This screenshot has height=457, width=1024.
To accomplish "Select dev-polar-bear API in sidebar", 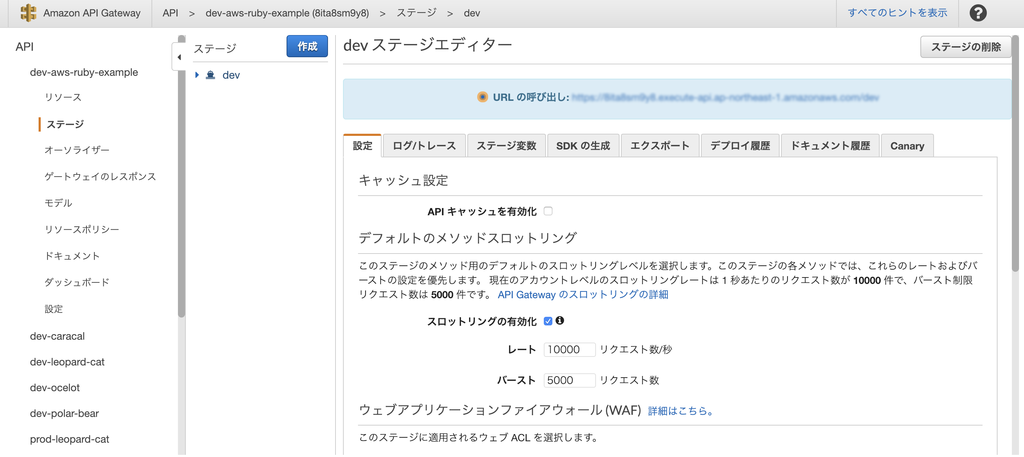I will [x=65, y=413].
